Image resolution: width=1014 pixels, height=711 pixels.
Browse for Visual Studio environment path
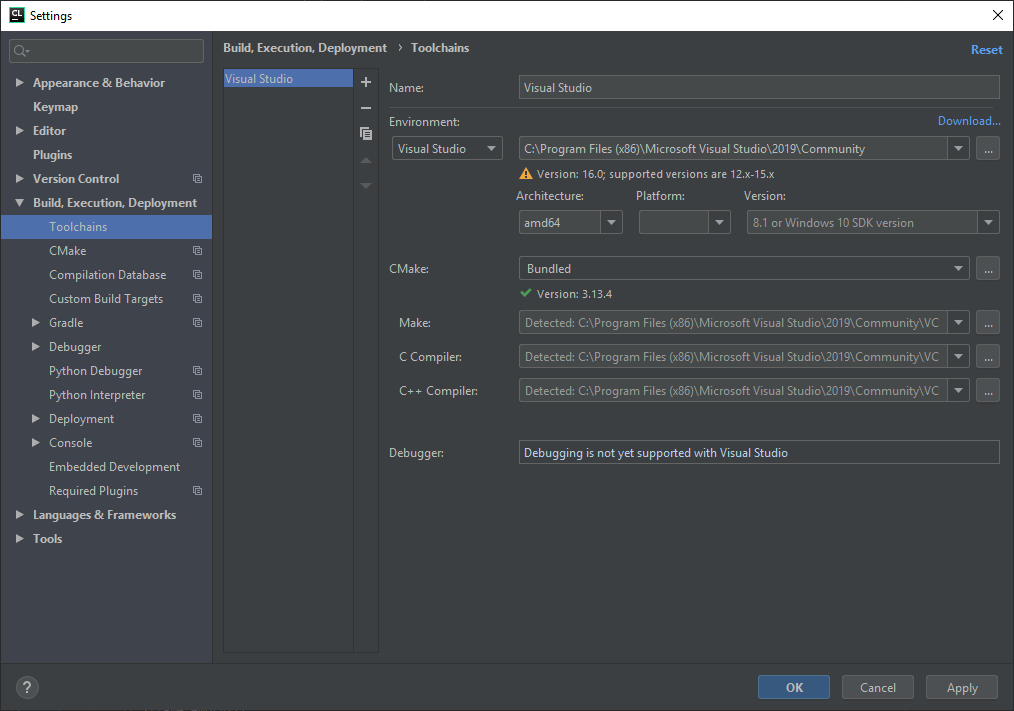pos(987,149)
